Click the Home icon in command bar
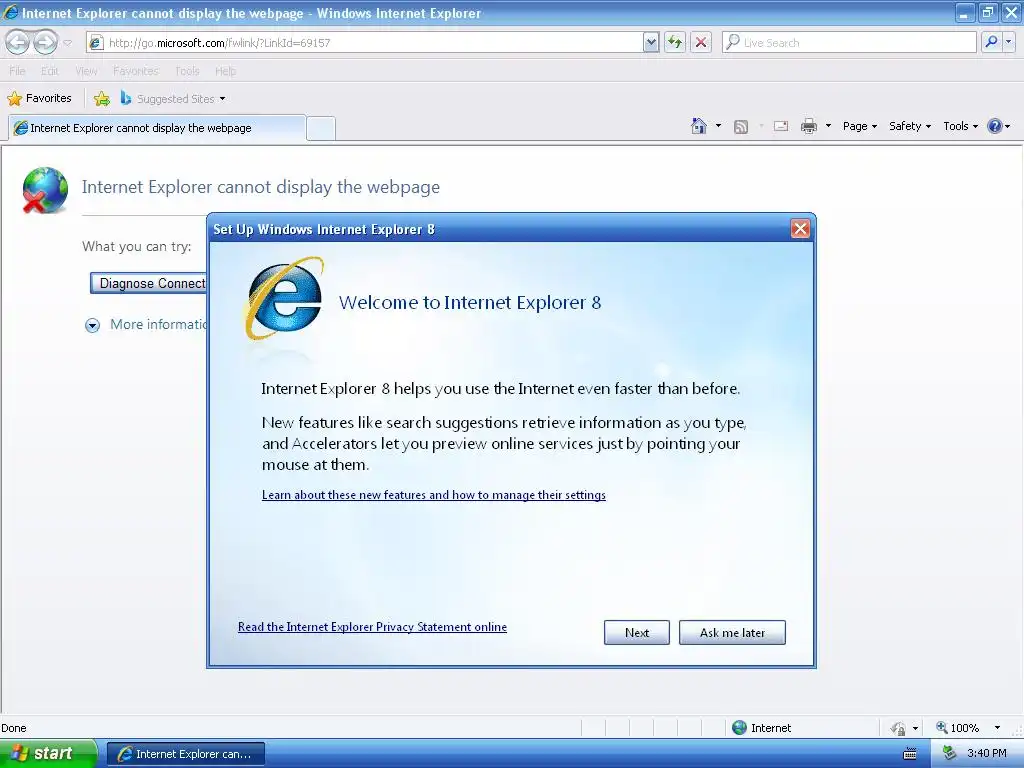The image size is (1024, 768). click(x=699, y=126)
